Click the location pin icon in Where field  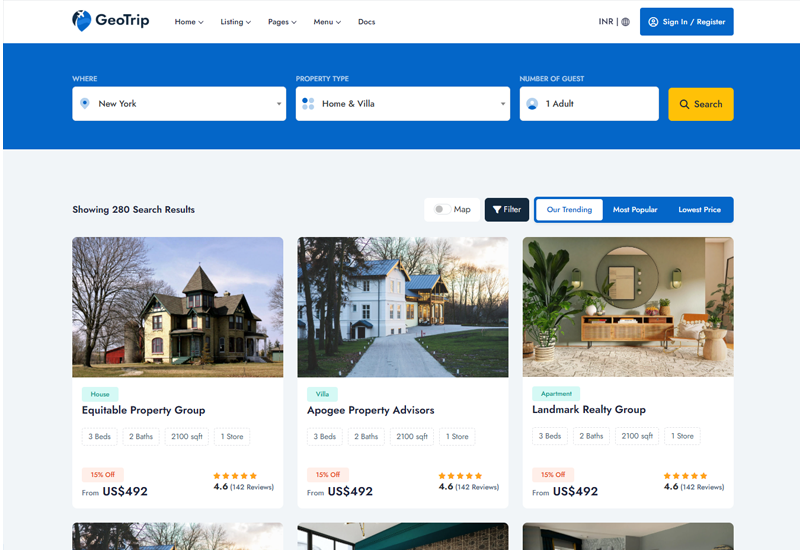click(x=85, y=104)
